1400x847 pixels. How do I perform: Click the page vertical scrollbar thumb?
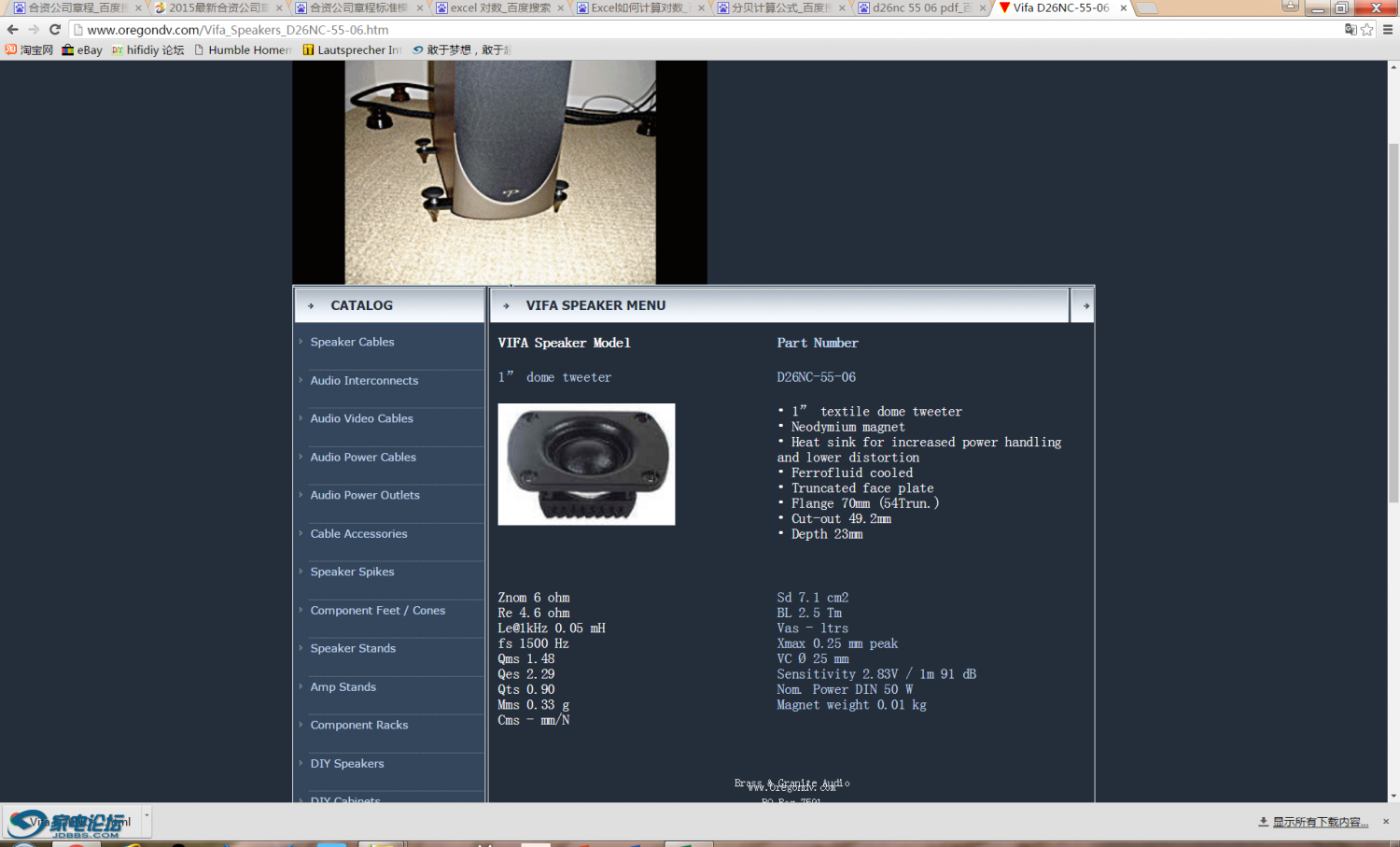coord(1393,322)
